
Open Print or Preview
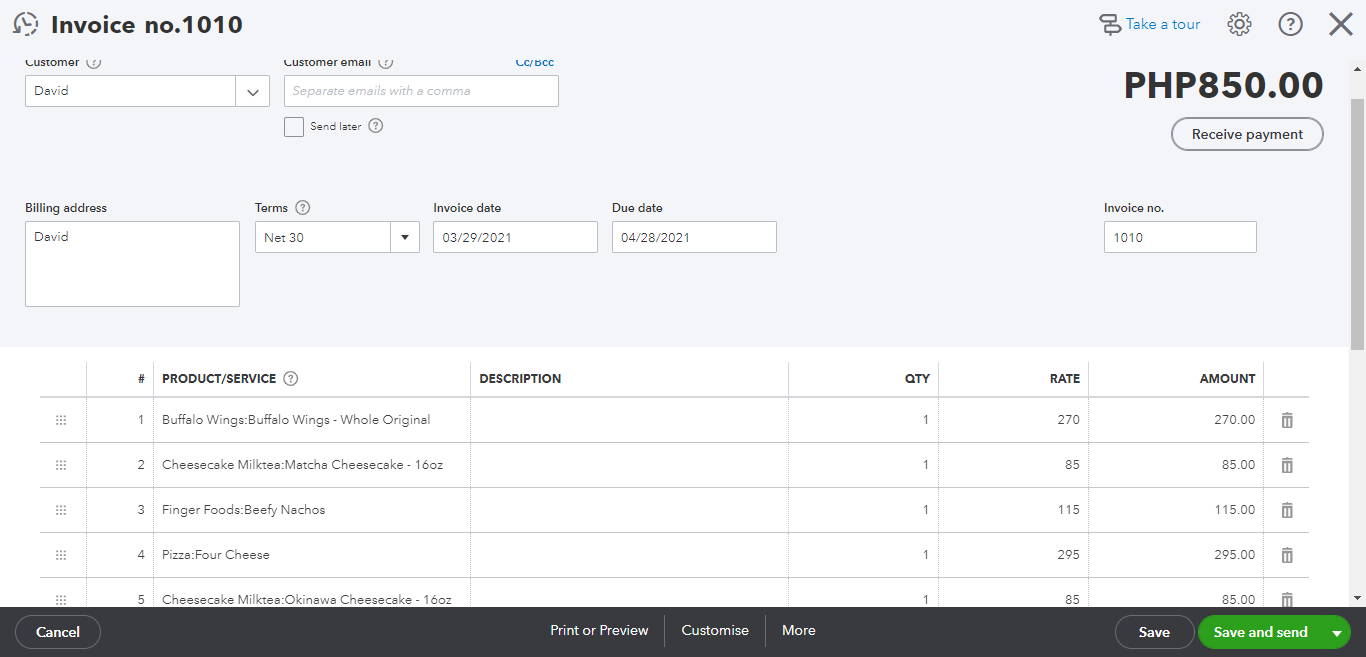(x=599, y=631)
